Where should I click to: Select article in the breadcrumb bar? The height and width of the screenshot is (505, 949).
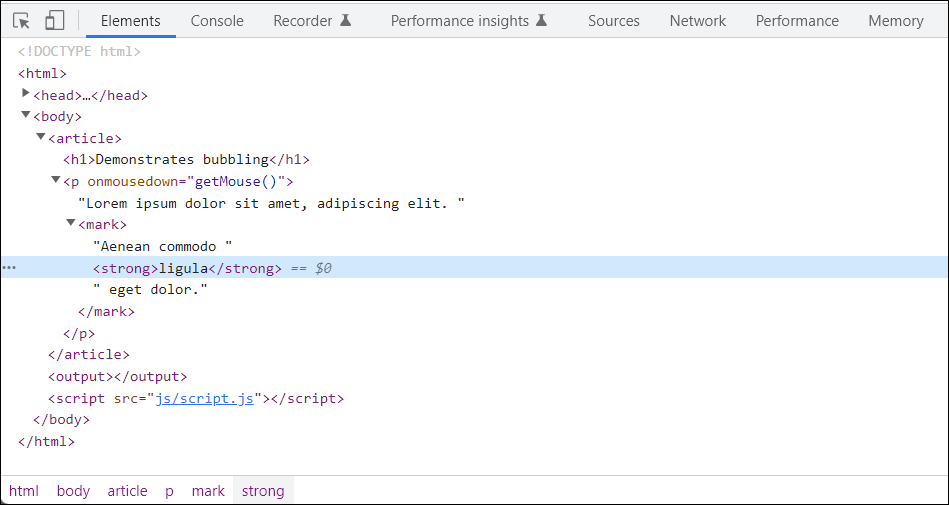(127, 490)
